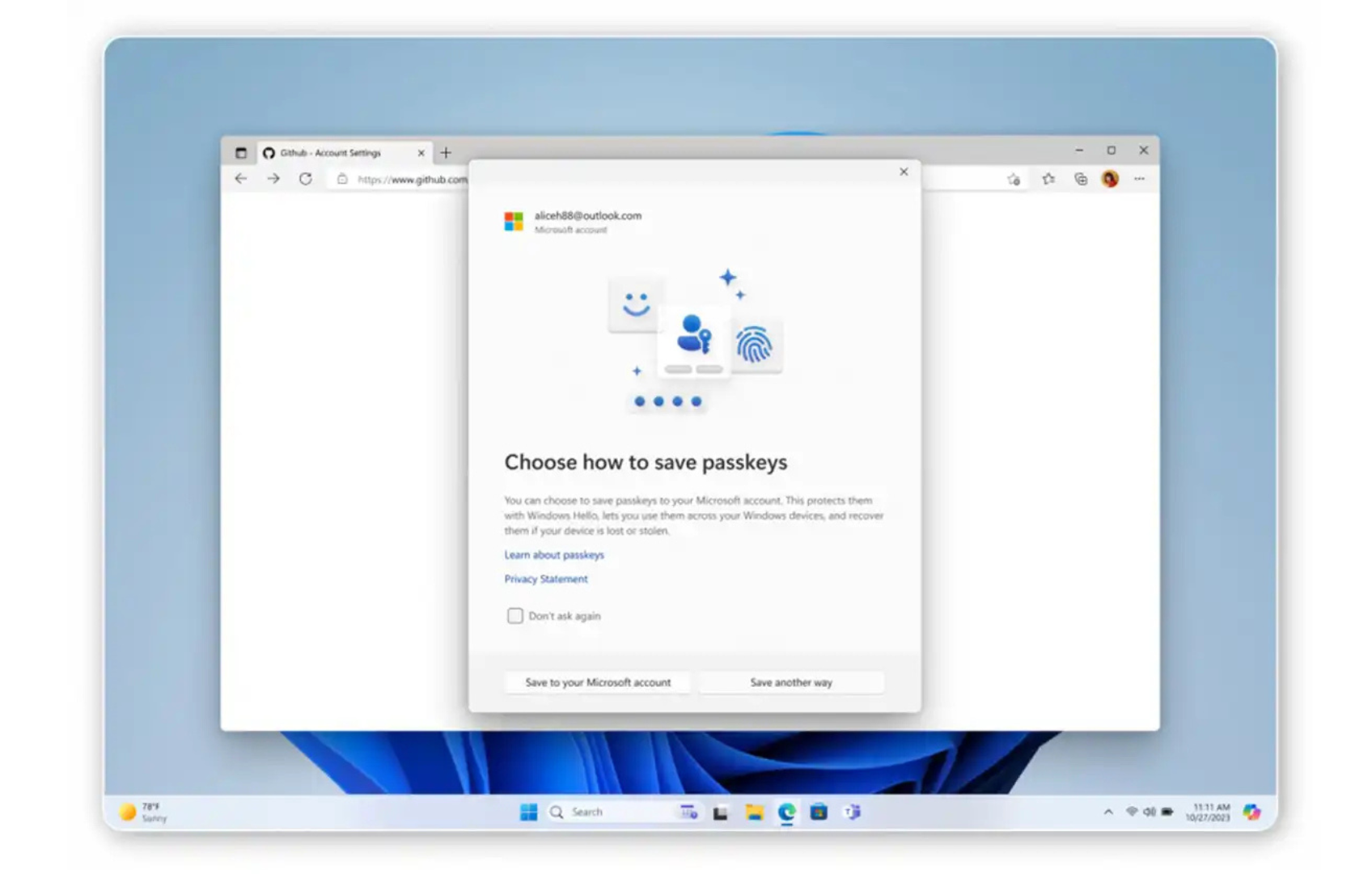Click the github.com address bar

click(x=412, y=179)
